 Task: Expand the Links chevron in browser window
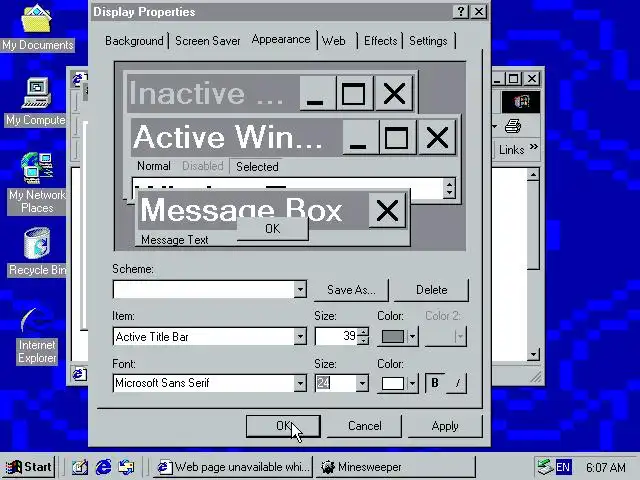534,147
